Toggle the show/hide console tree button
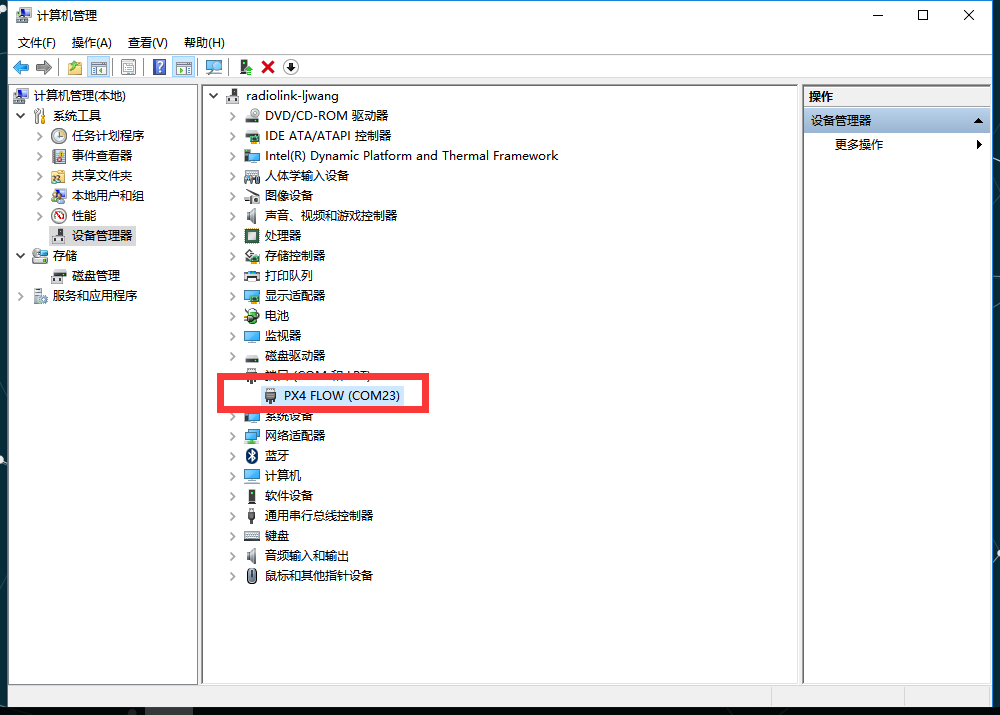This screenshot has height=715, width=1000. click(x=99, y=67)
